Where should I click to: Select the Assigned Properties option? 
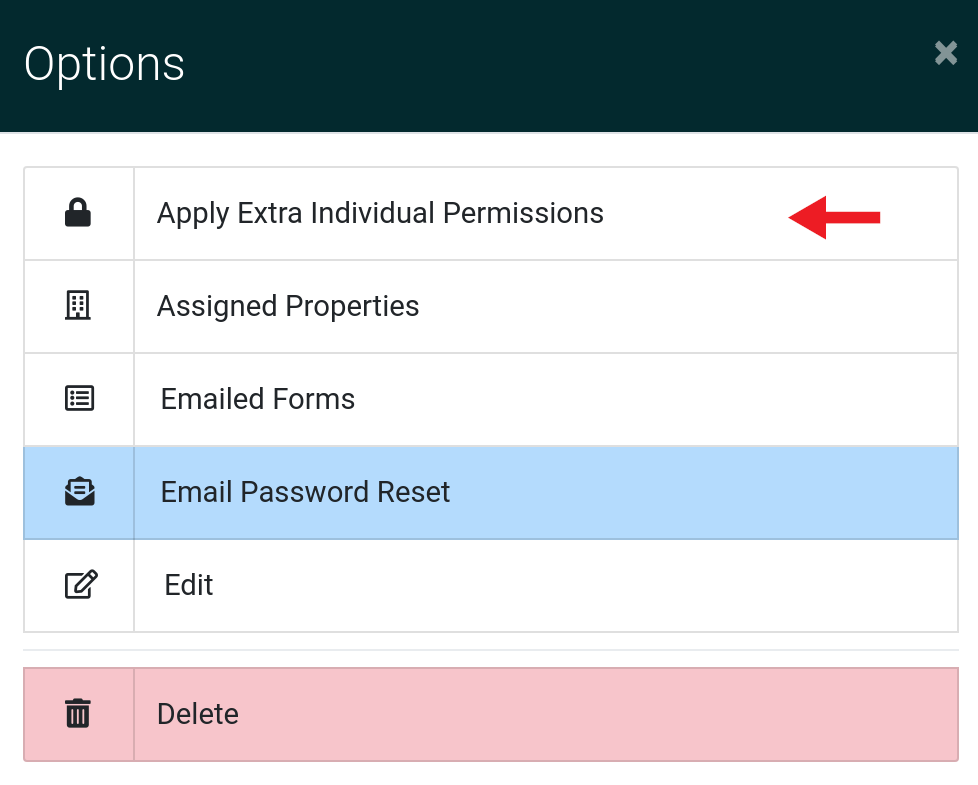tap(288, 306)
